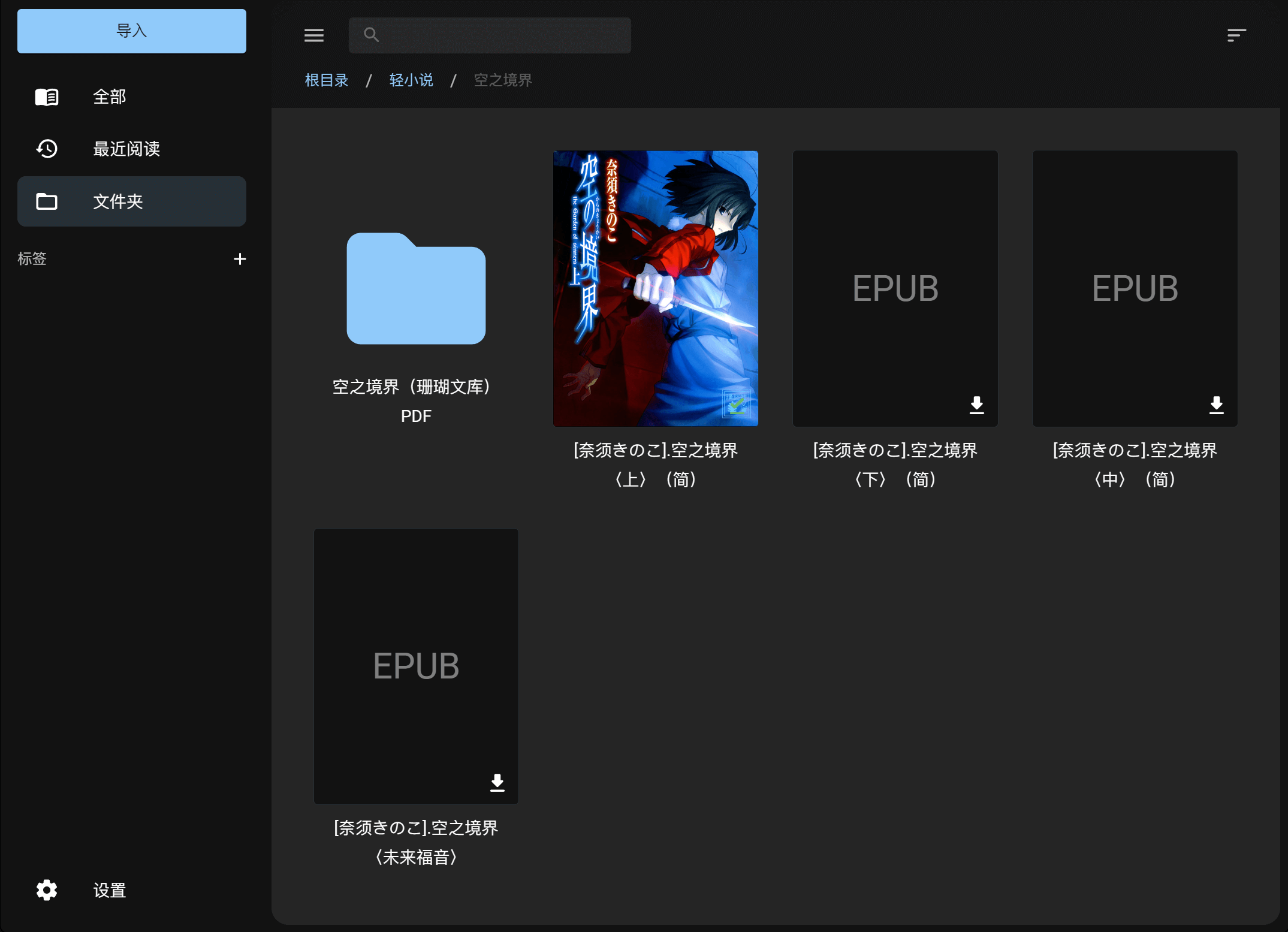Open the 空之境界（珊瑚文库）PDF folder
The width and height of the screenshot is (1288, 932).
pos(416,289)
